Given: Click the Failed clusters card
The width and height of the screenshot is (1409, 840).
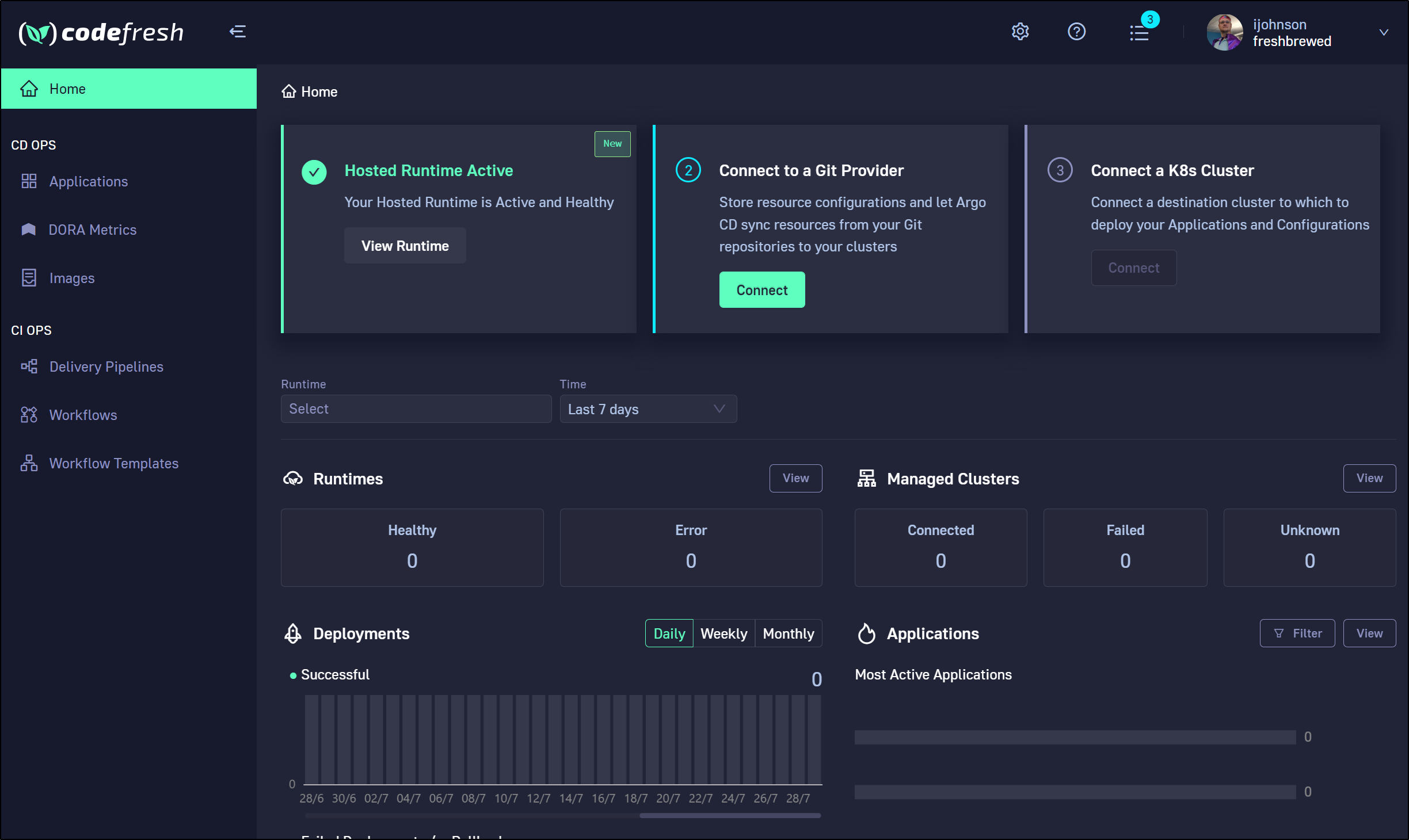Looking at the screenshot, I should click(x=1125, y=548).
